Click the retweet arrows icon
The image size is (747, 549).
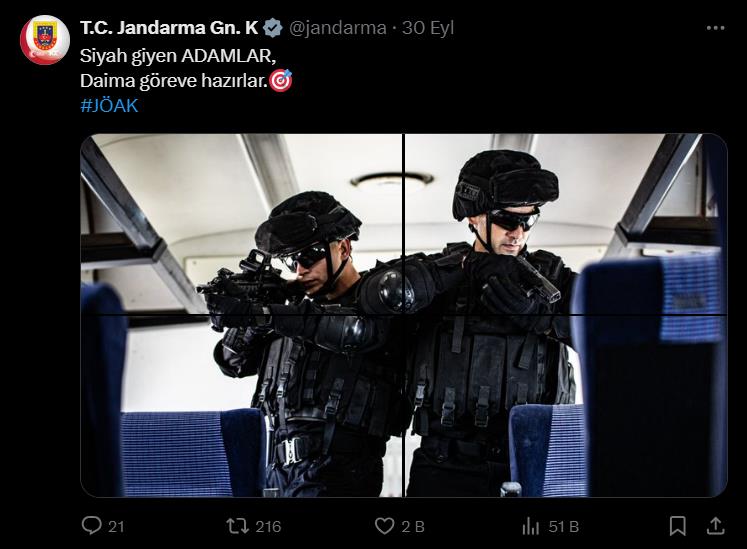pos(237,526)
